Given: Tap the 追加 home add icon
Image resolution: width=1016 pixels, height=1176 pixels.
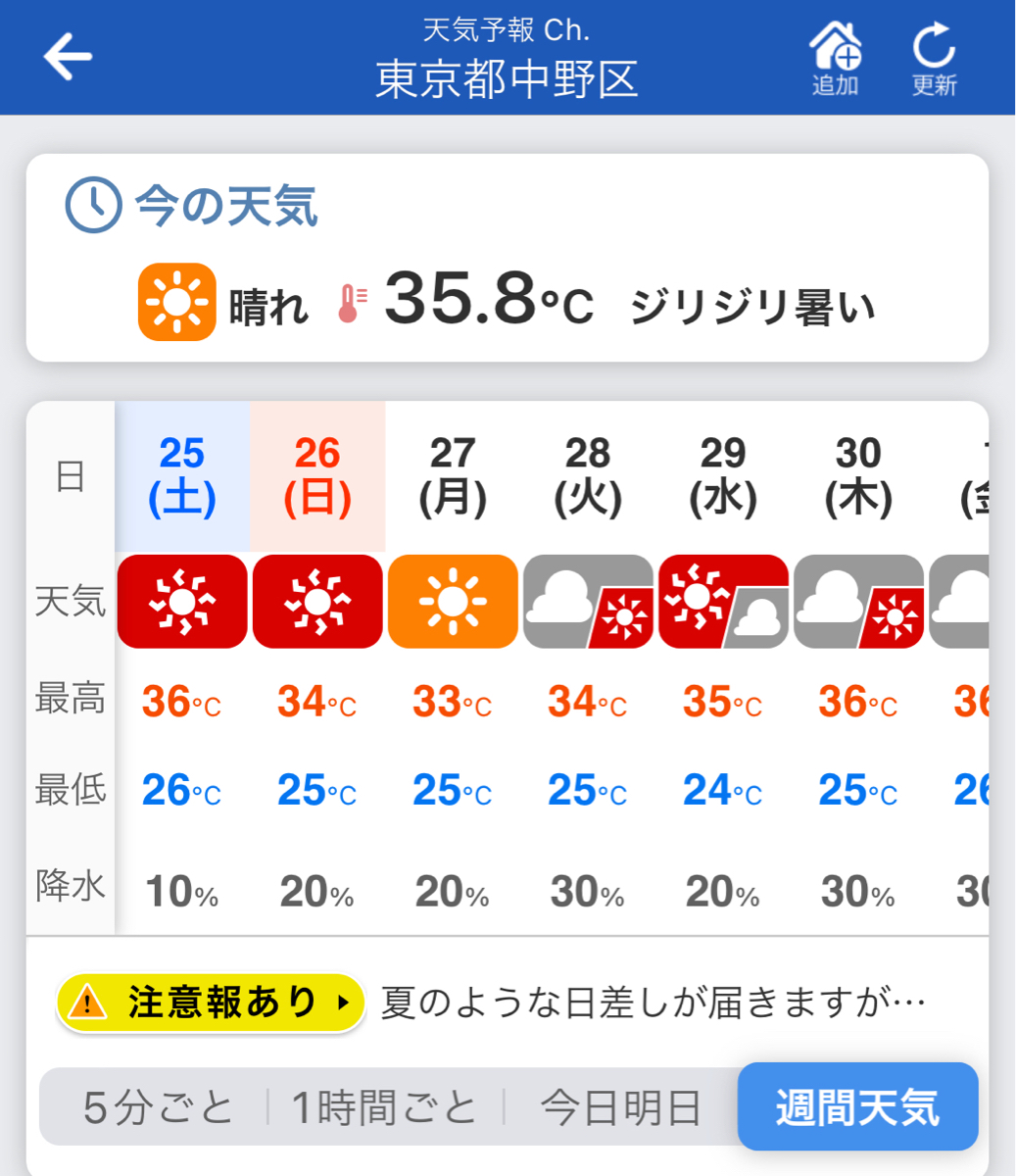Looking at the screenshot, I should pos(835,57).
